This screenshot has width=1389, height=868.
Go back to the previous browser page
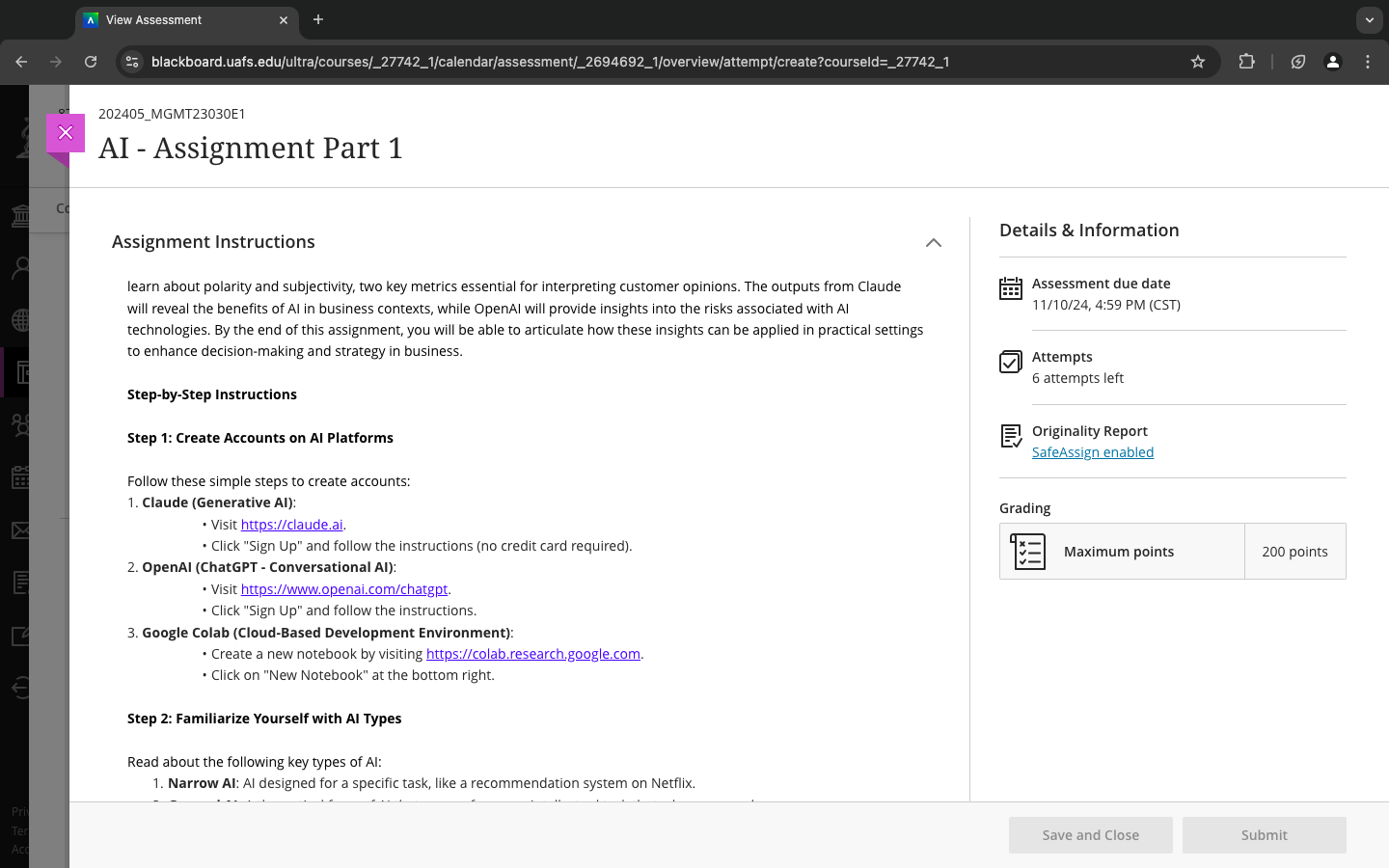coord(21,62)
